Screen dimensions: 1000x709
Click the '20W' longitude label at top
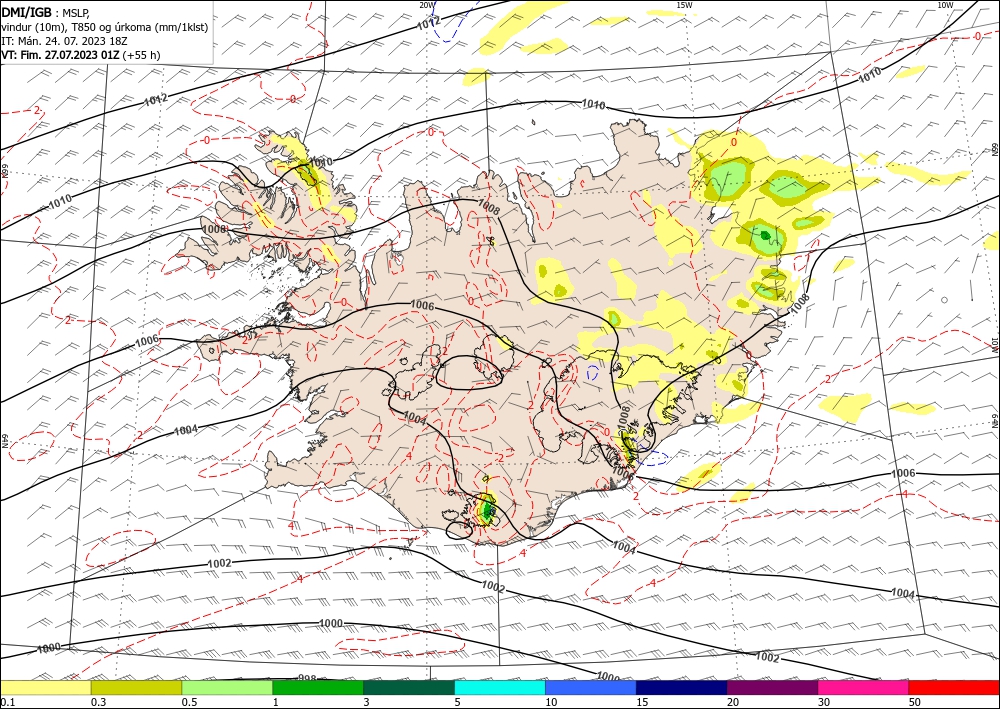tap(427, 5)
